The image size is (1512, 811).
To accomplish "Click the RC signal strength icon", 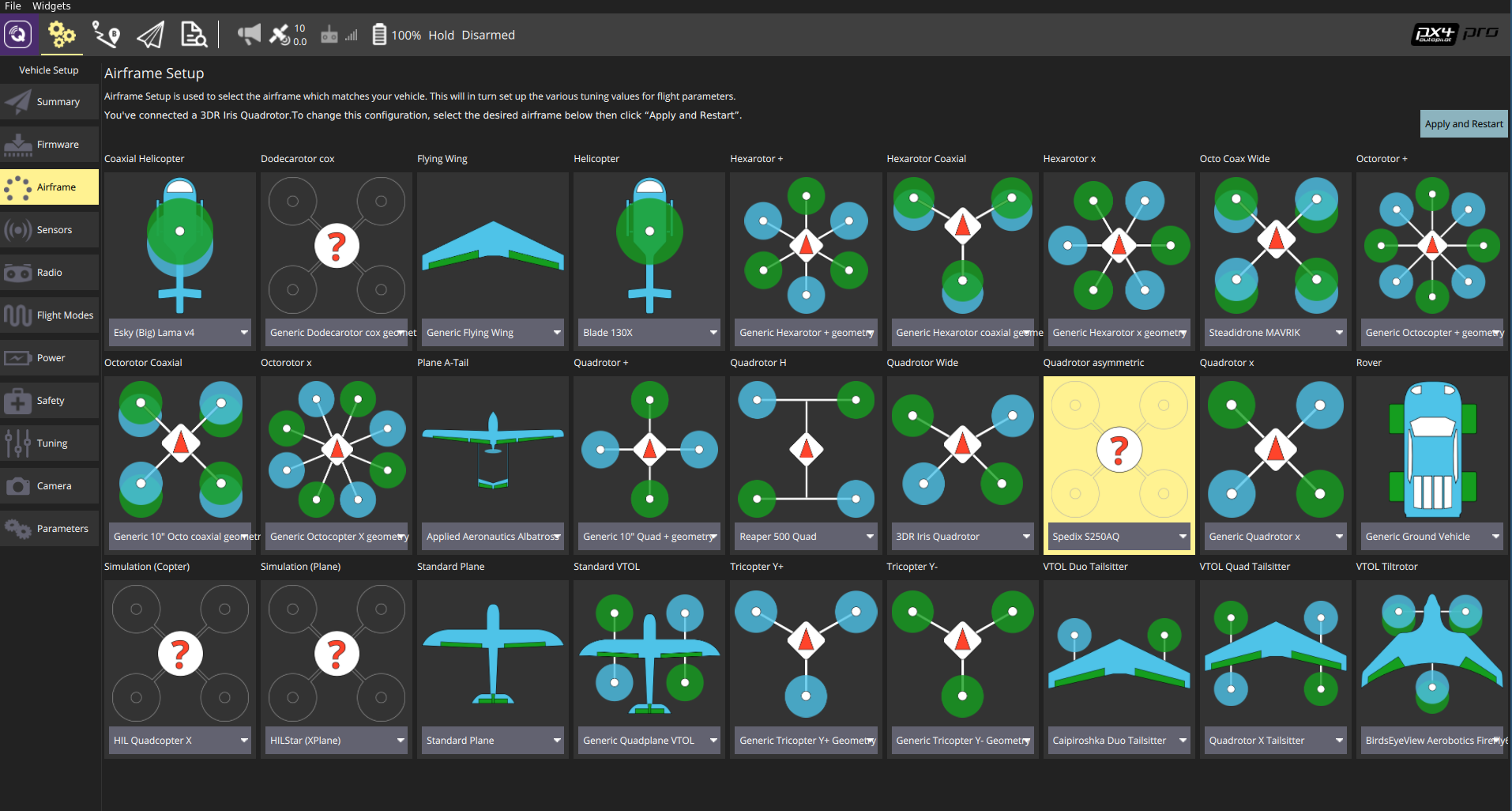I will pyautogui.click(x=340, y=35).
